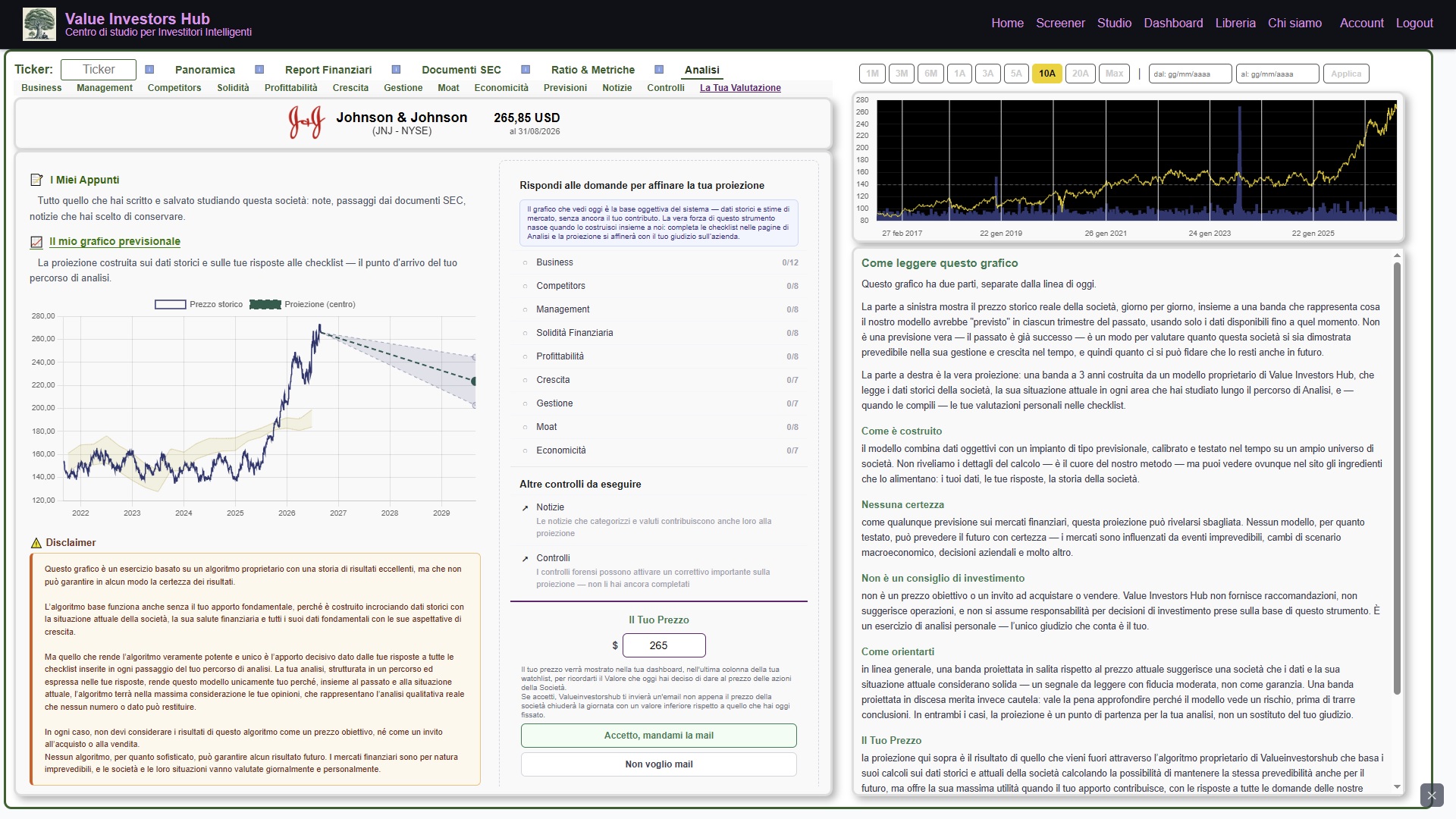The width and height of the screenshot is (1456, 819).
Task: Click the info icon before Ratio & Metriche
Action: (526, 70)
